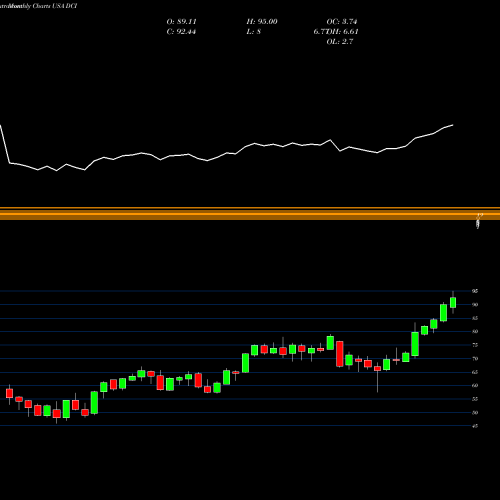Click the 90 price axis label
Viewport: 500px width, 500px height.
[475, 305]
